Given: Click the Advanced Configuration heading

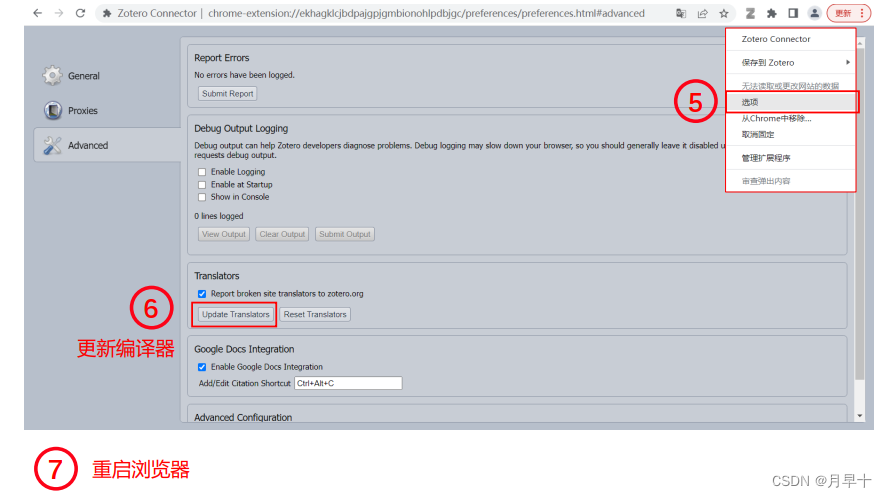Looking at the screenshot, I should coord(243,417).
